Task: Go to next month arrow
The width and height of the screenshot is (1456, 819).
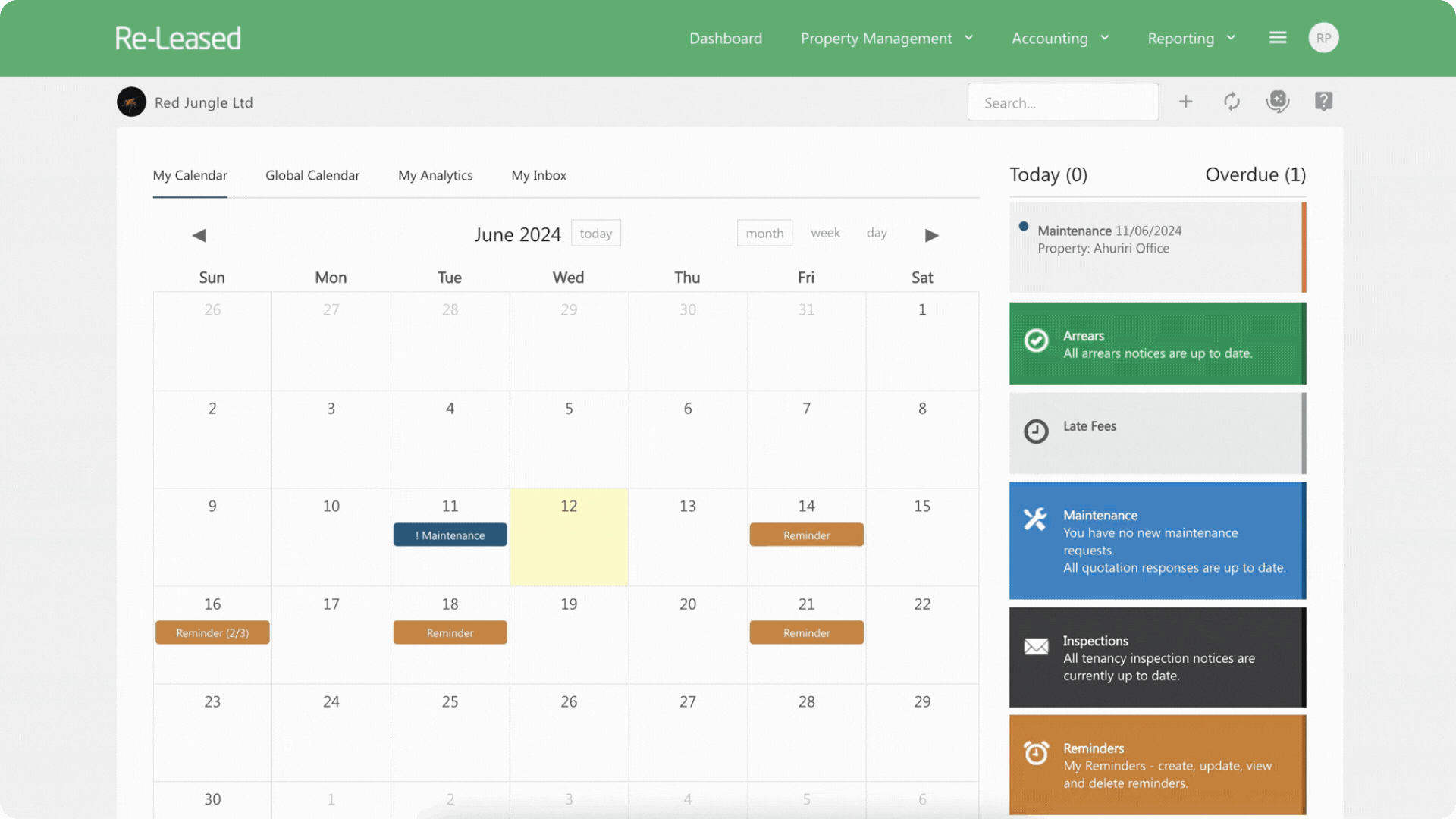Action: point(932,235)
